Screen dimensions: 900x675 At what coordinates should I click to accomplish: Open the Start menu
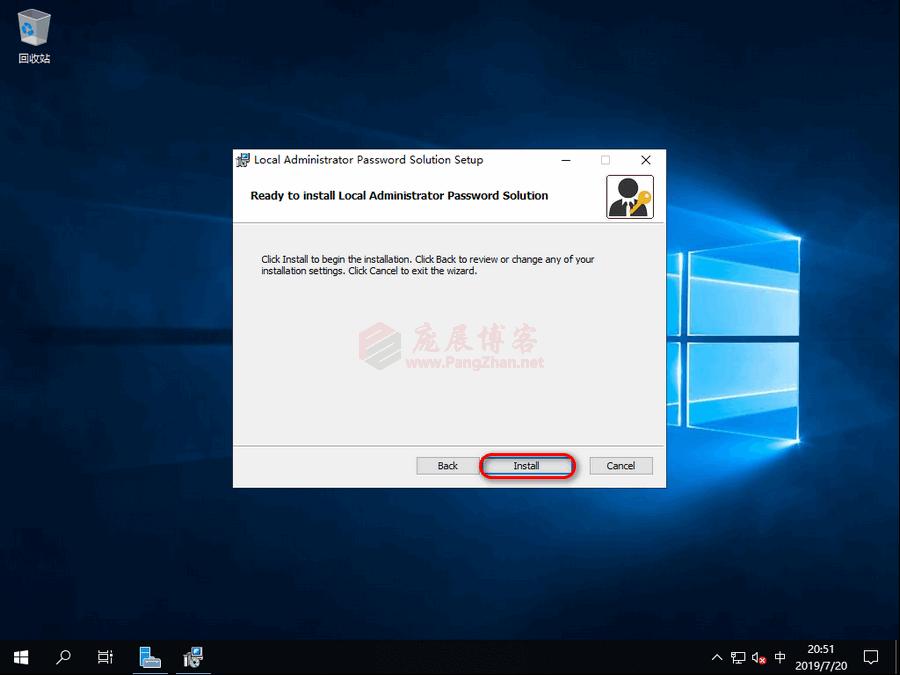coord(20,657)
